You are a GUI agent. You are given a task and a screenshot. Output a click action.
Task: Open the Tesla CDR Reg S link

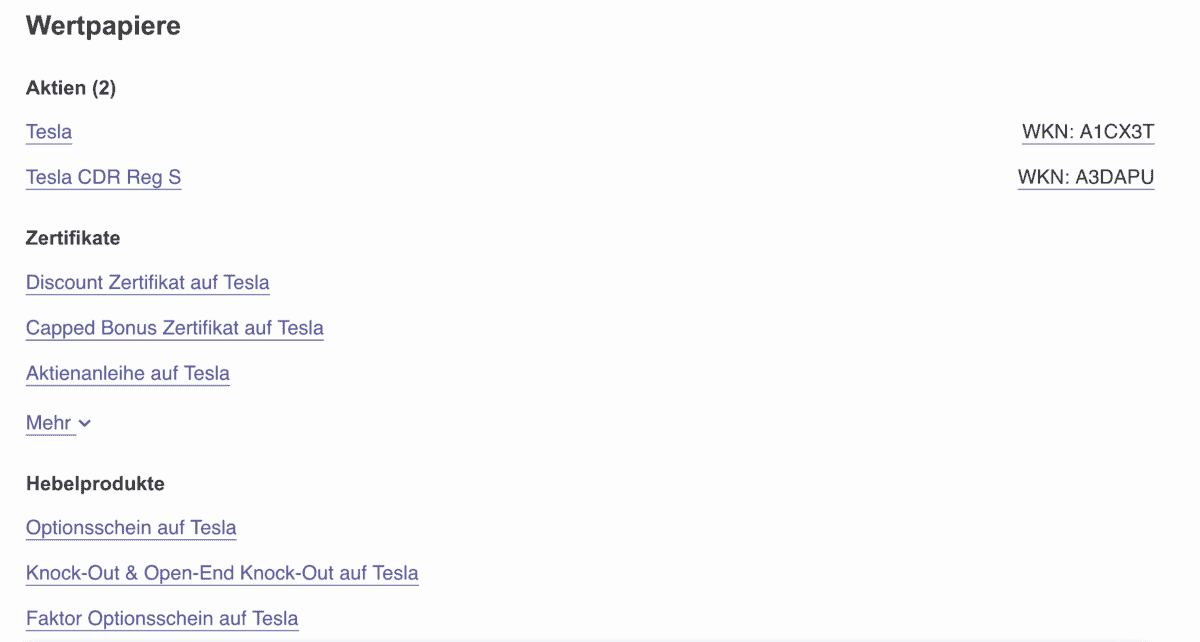coord(103,178)
